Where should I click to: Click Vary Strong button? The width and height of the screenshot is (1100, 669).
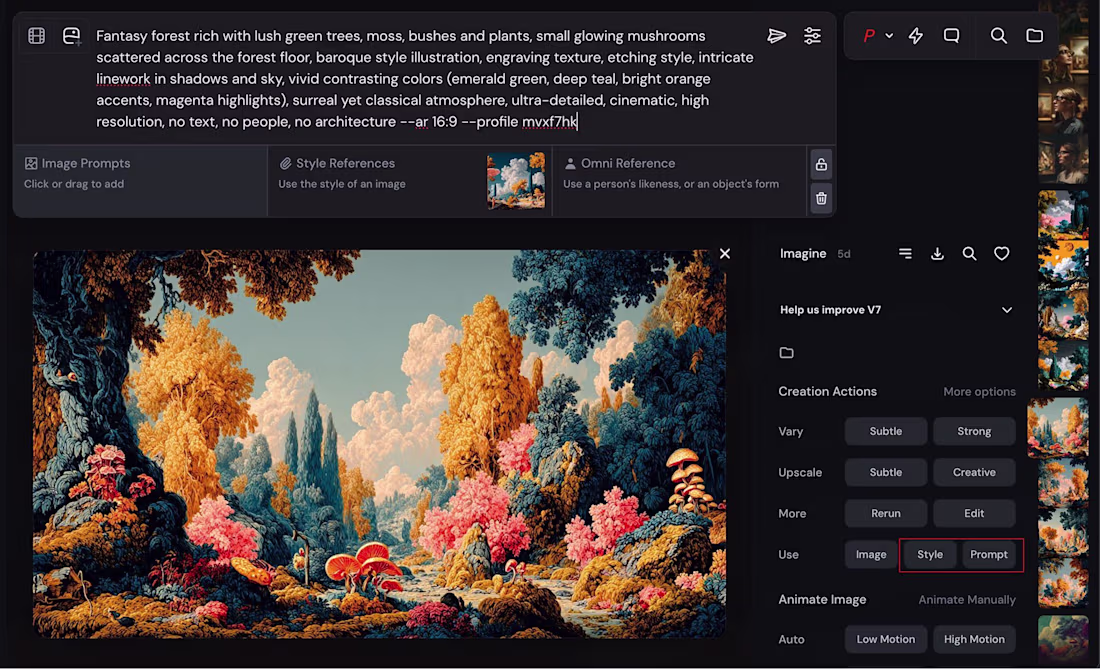point(974,431)
